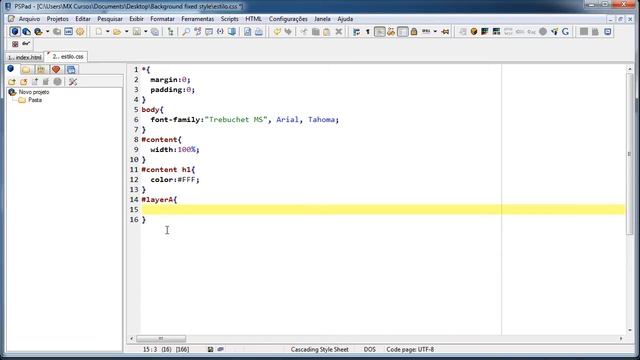Open the Janela menu
Image resolution: width=640 pixels, height=360 pixels.
[x=322, y=19]
